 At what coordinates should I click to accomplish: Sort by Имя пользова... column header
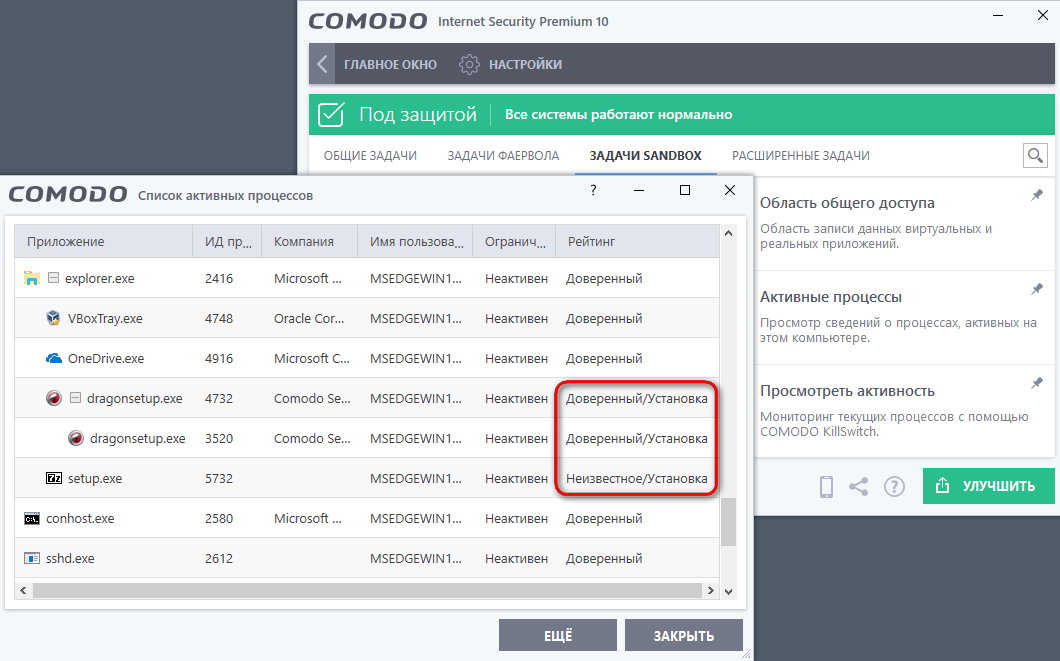click(415, 241)
